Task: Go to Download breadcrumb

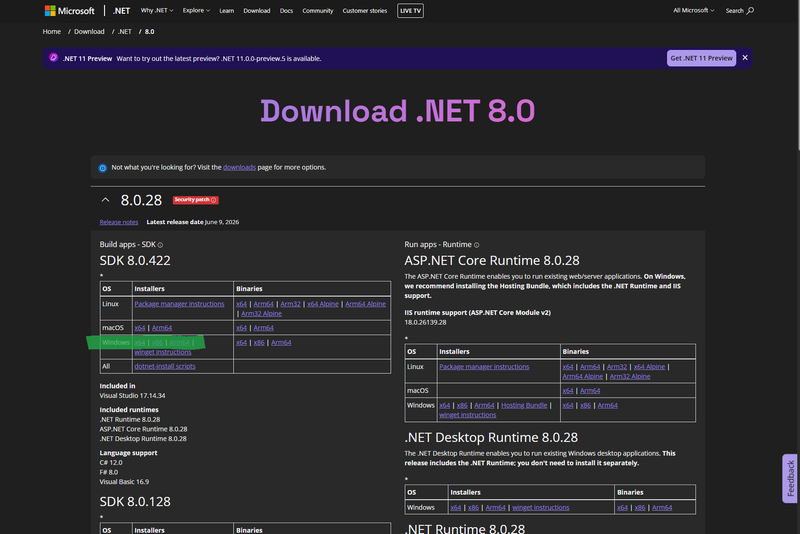Action: pyautogui.click(x=89, y=32)
